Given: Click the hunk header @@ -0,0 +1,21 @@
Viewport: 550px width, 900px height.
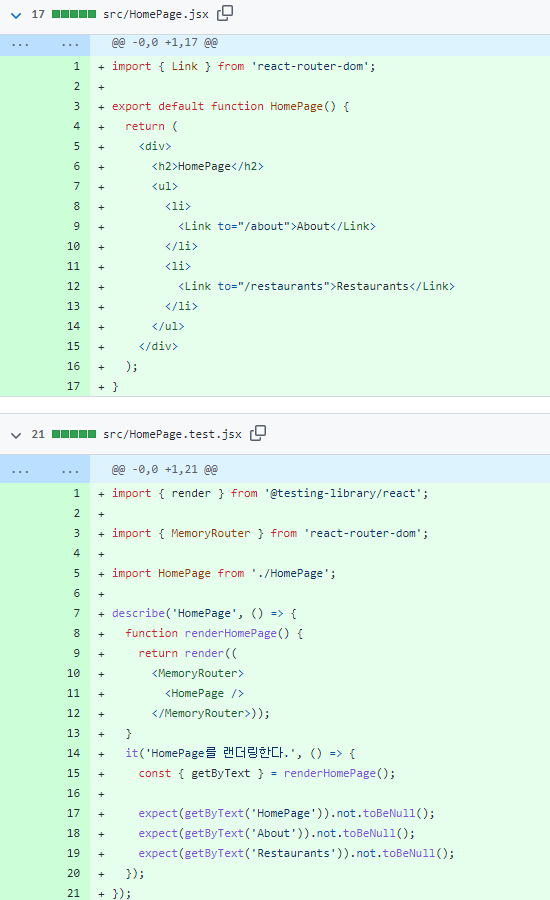Looking at the screenshot, I should (x=165, y=470).
